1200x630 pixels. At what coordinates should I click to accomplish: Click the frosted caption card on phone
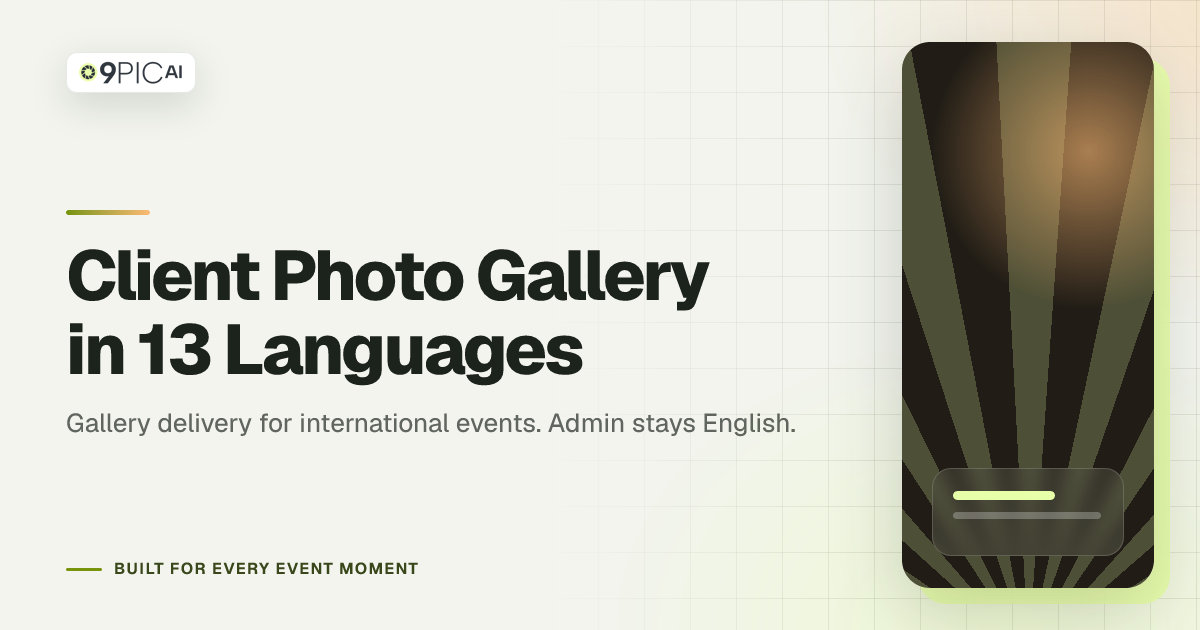1028,512
